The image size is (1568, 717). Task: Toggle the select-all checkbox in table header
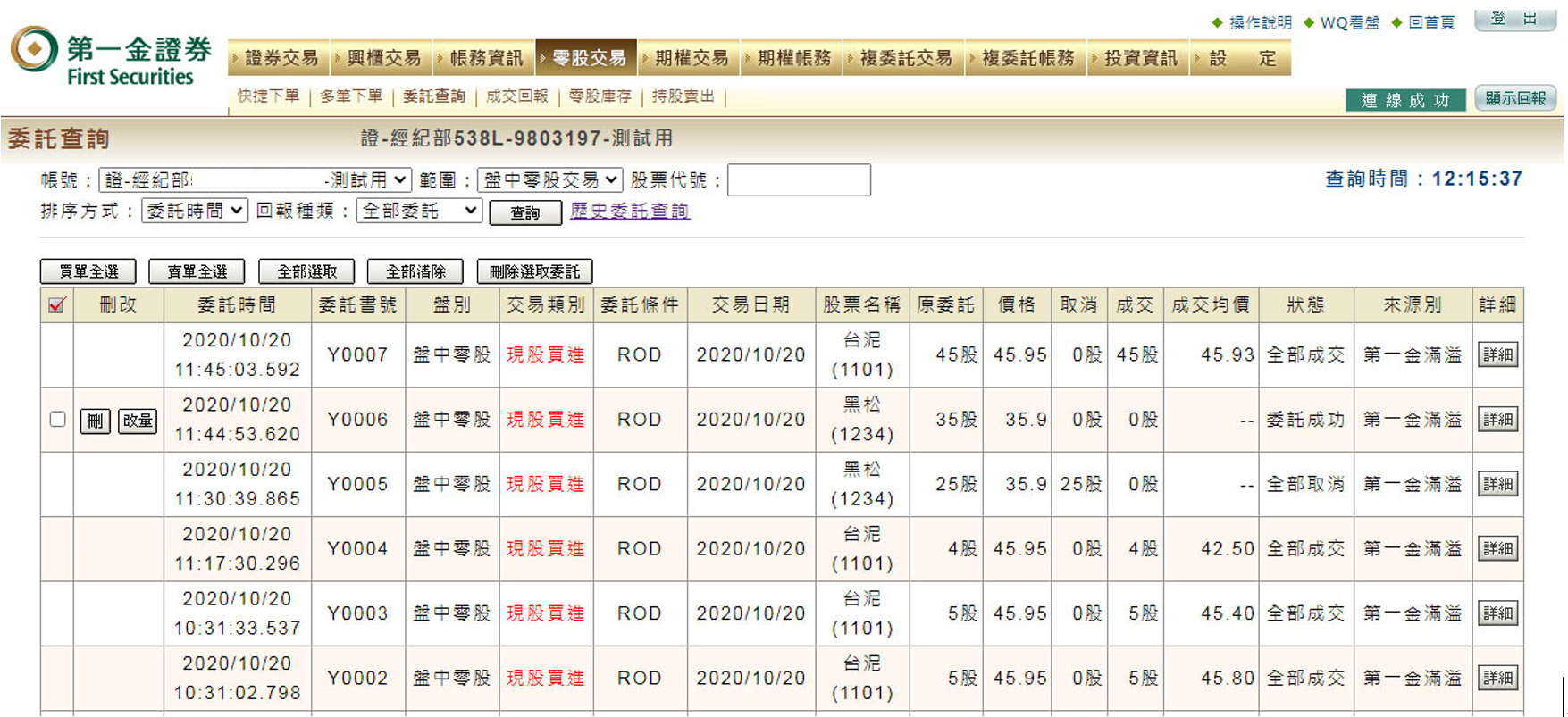pyautogui.click(x=57, y=305)
